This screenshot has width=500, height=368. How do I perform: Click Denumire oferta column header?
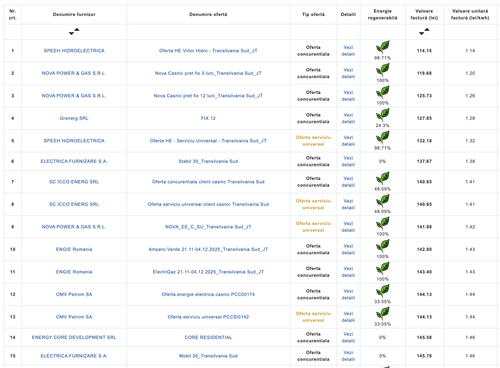click(x=208, y=14)
